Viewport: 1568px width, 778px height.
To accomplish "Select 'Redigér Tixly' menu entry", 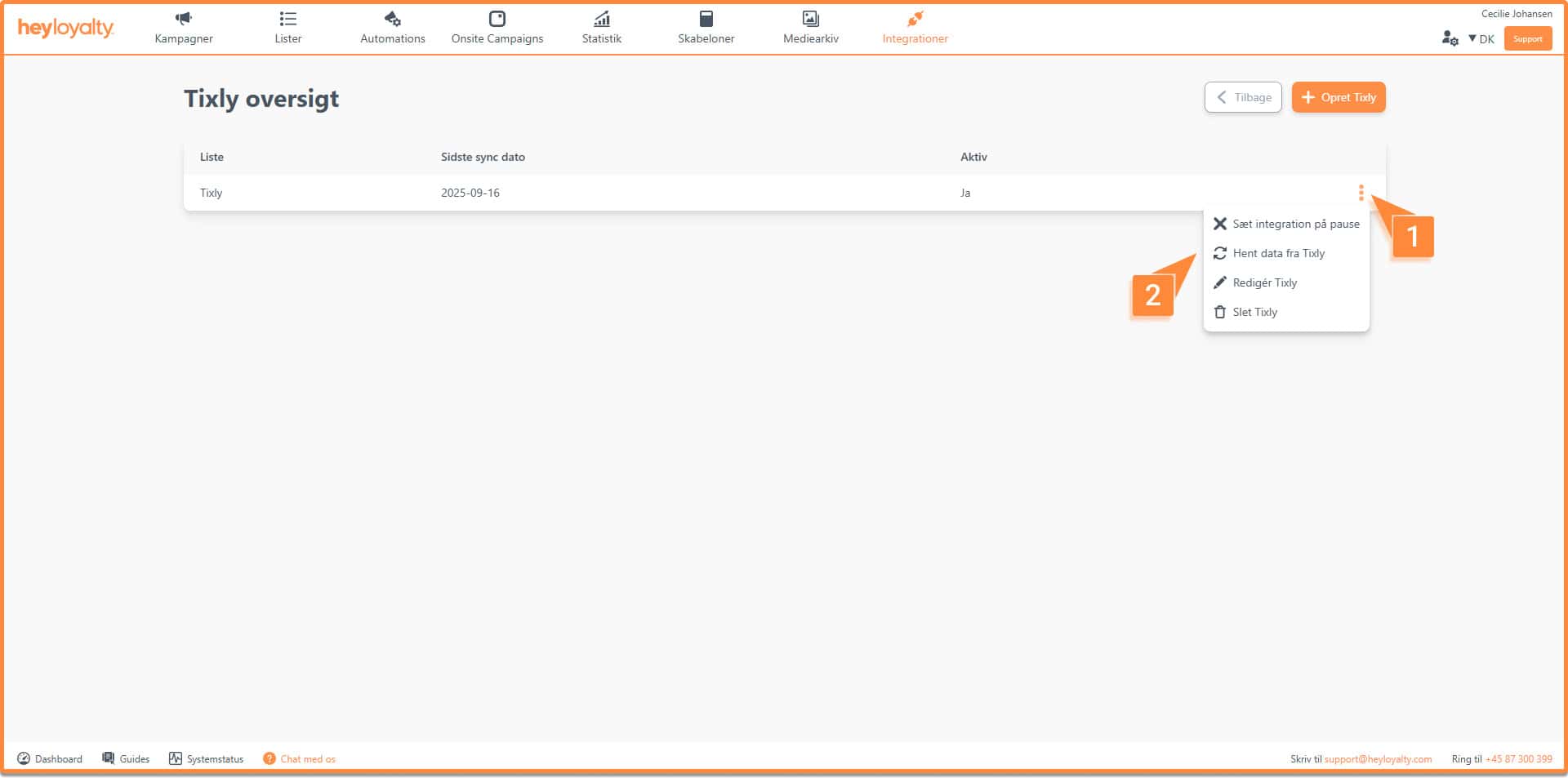I will [1264, 282].
